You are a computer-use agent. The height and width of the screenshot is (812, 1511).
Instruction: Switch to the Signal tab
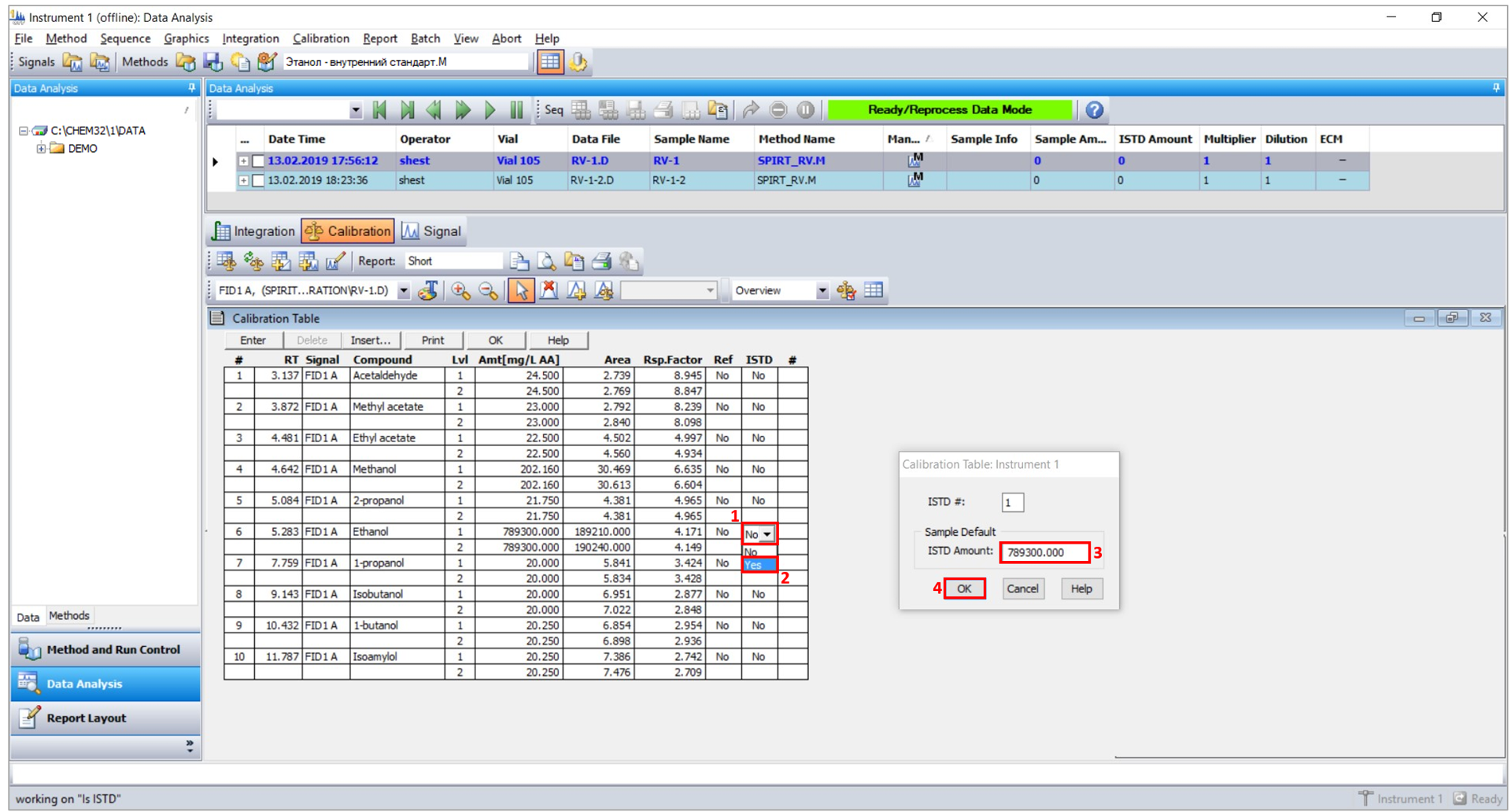coord(432,231)
